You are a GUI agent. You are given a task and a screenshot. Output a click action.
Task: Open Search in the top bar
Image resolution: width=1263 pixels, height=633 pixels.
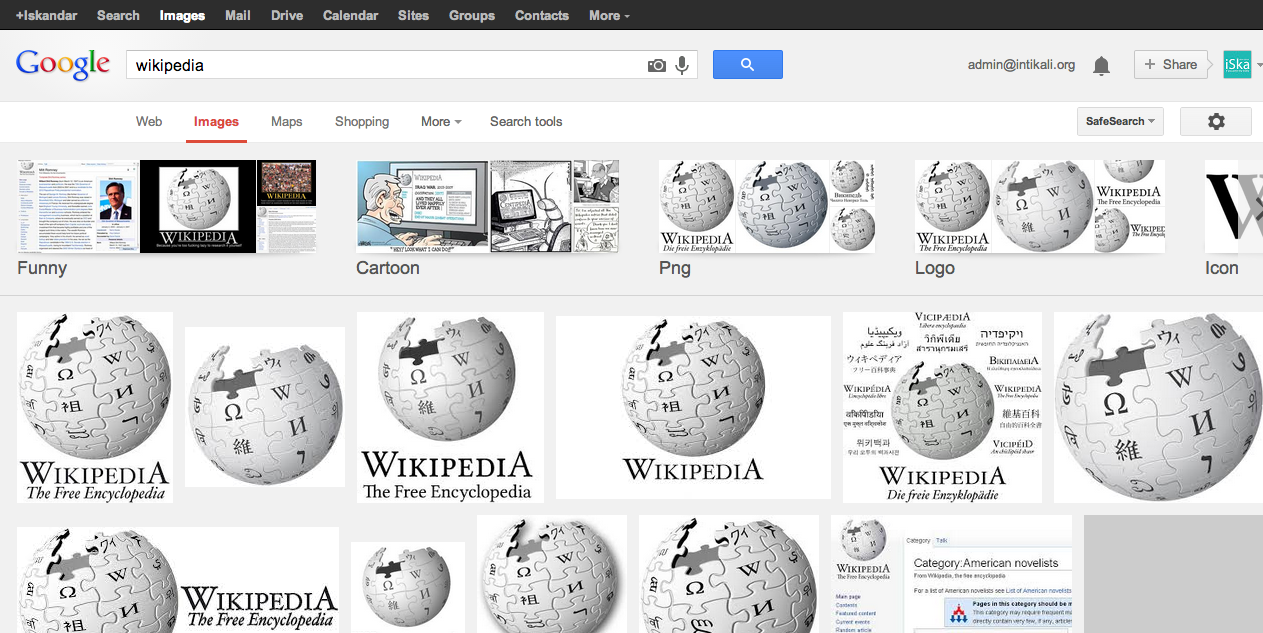(x=118, y=15)
